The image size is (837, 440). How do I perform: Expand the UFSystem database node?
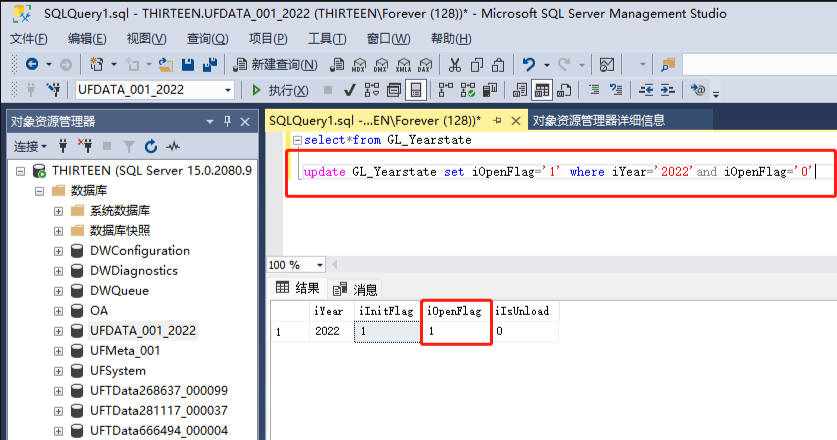[58, 372]
